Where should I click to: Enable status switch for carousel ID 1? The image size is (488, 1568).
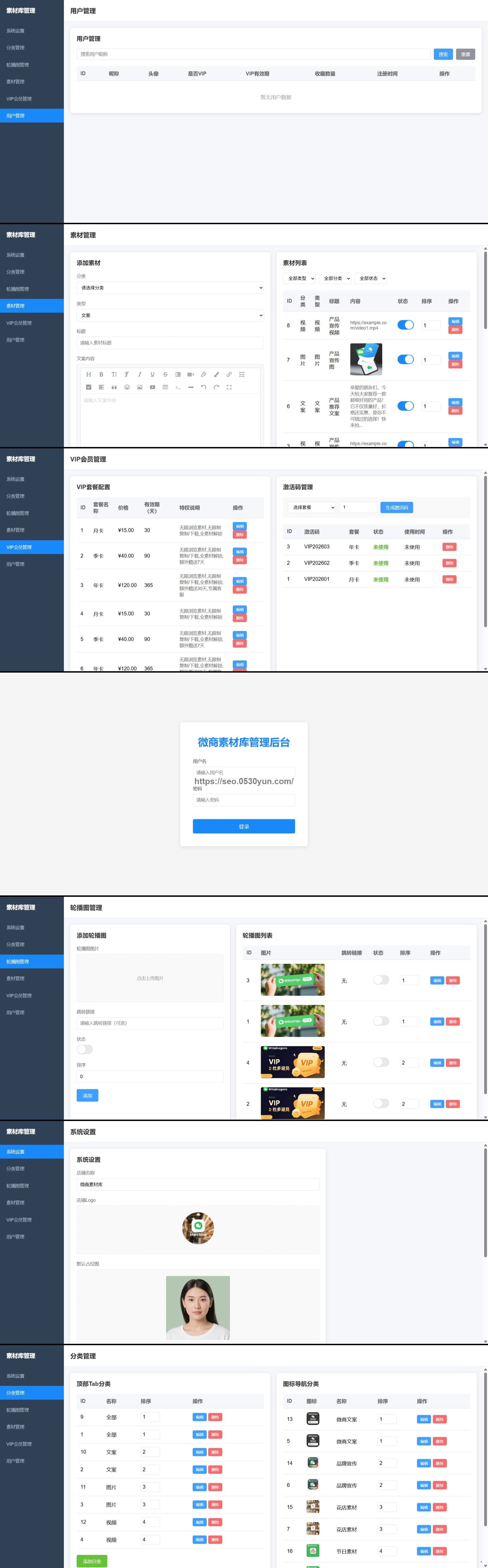(381, 1021)
